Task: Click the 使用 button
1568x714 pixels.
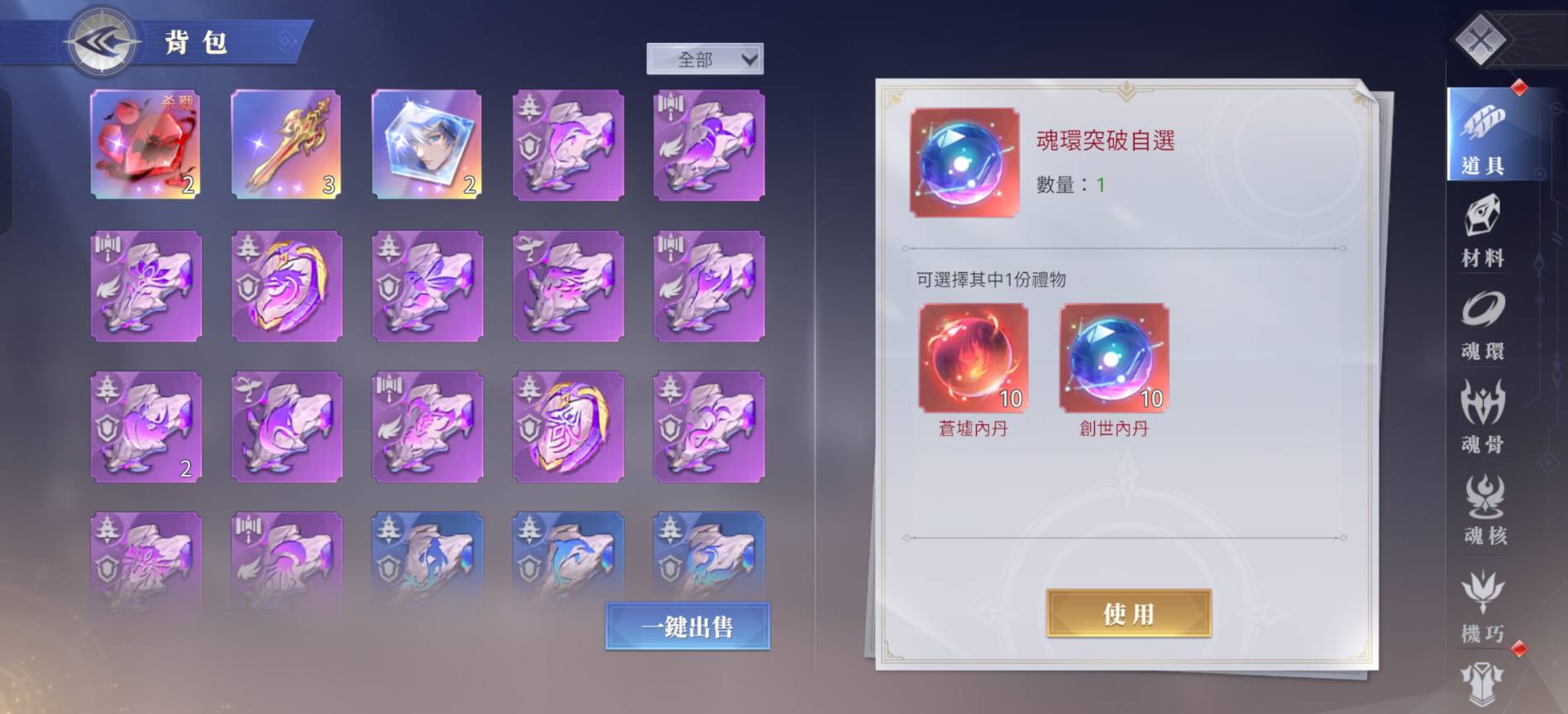Action: click(x=1129, y=613)
